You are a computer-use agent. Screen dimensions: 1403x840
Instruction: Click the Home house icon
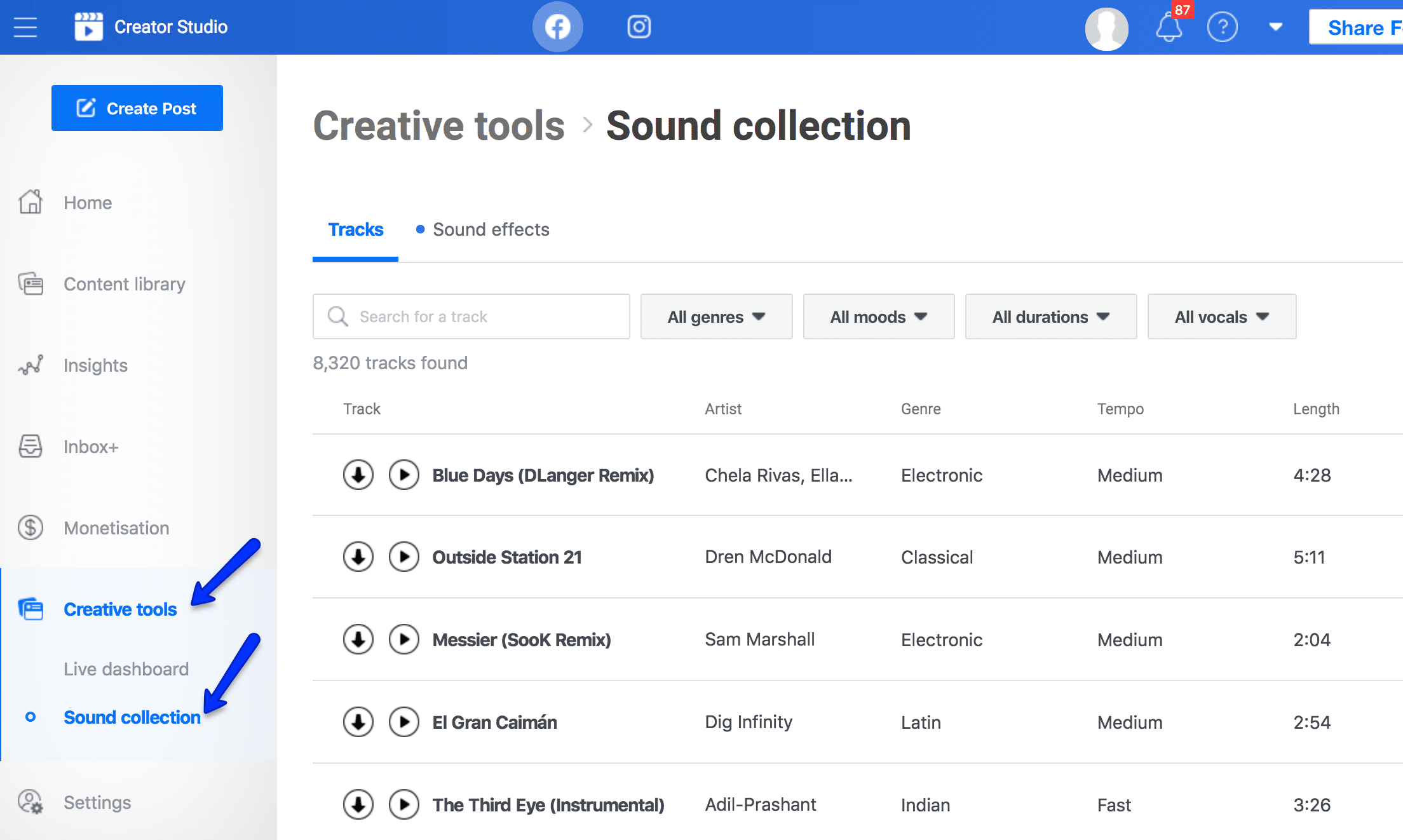30,202
